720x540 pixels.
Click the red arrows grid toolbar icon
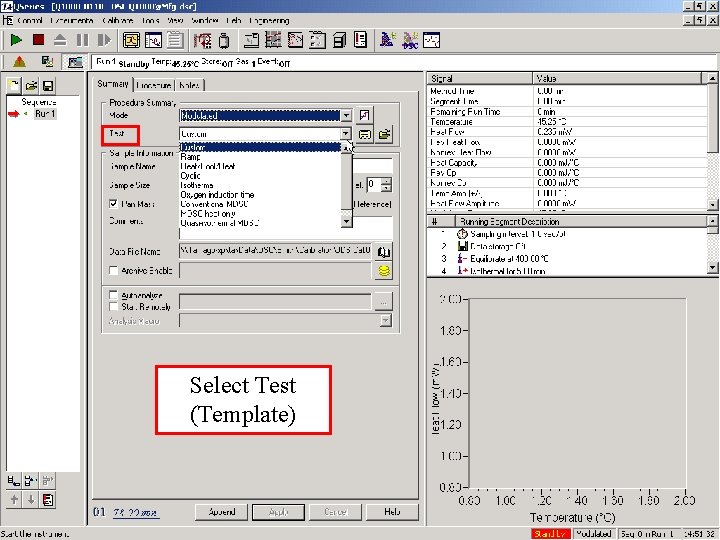(x=202, y=40)
